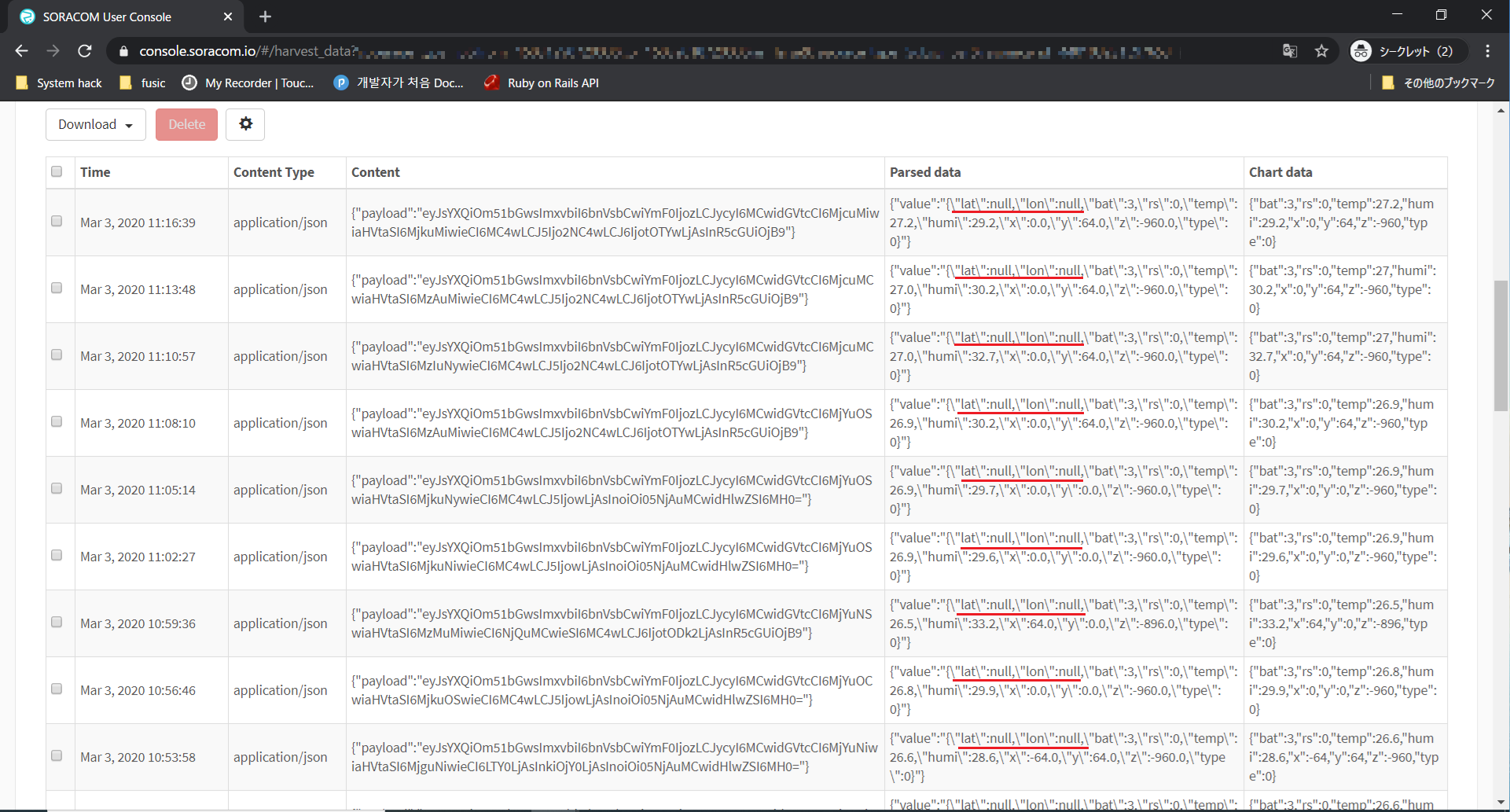
Task: Open the table settings gear icon
Action: coord(245,124)
